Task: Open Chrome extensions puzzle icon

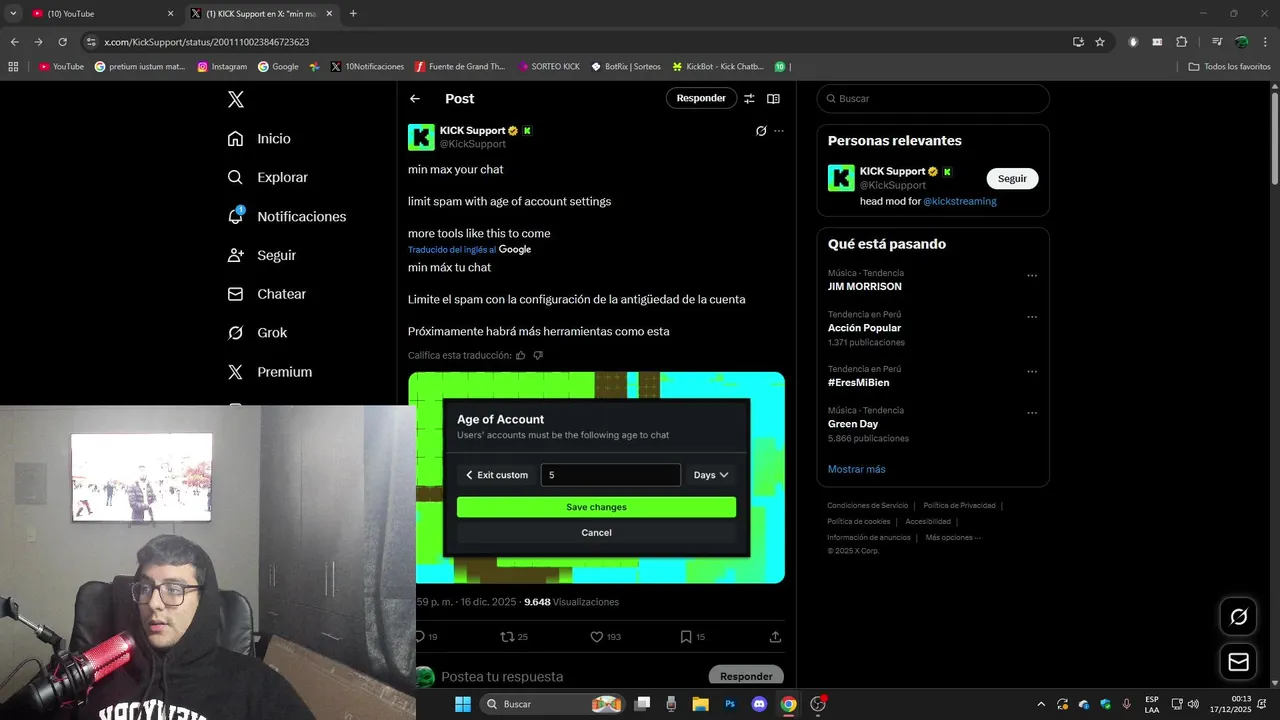Action: click(x=1181, y=42)
